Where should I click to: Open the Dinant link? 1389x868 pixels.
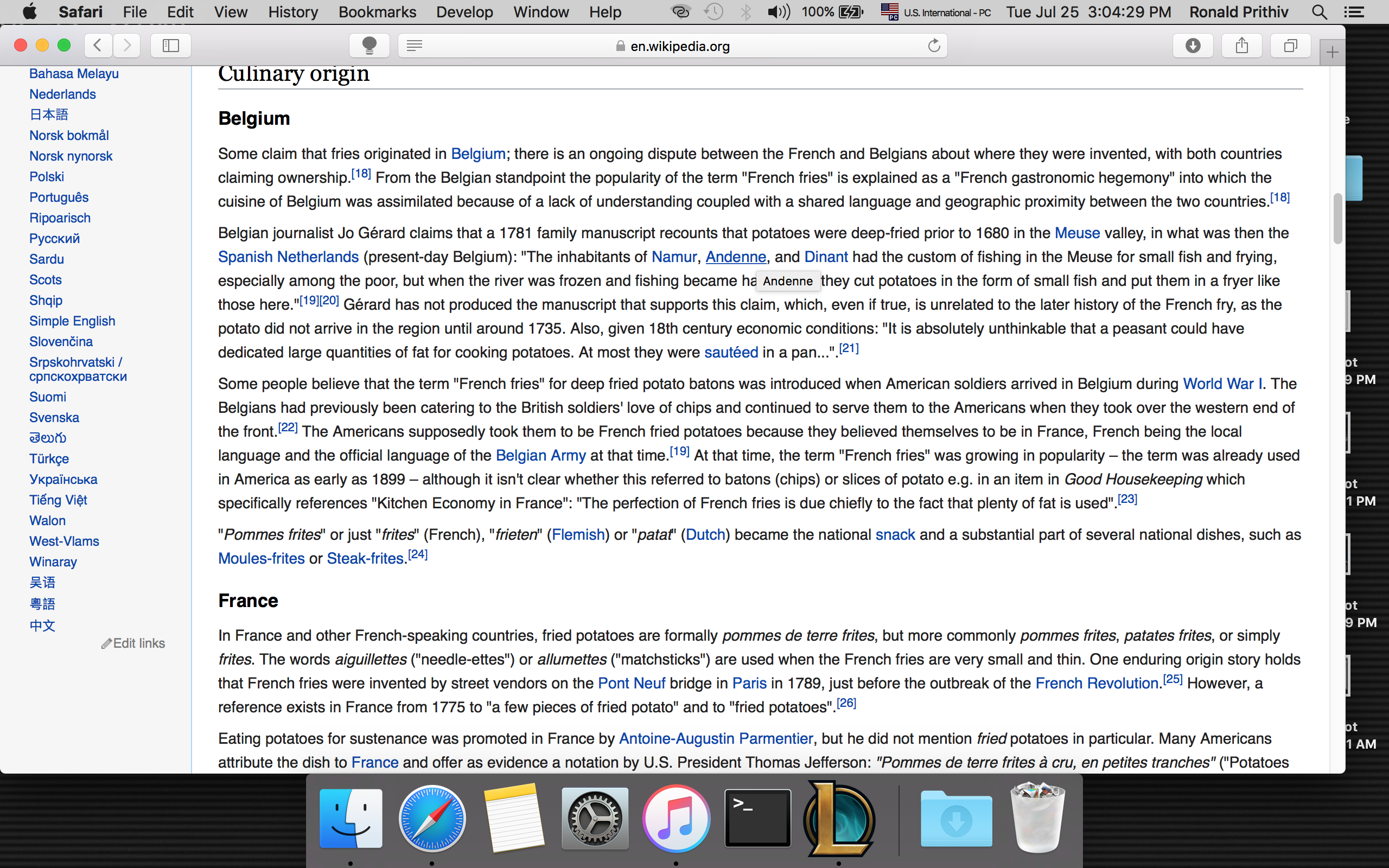tap(826, 257)
